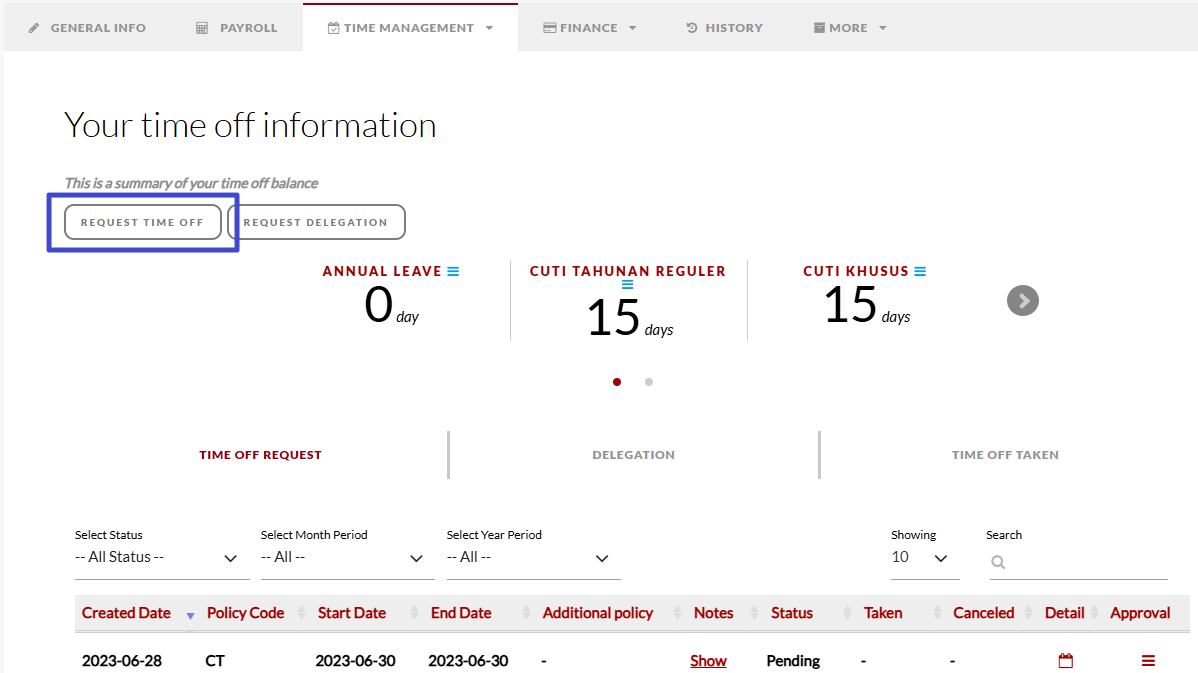Open the Delegation section tab
The image size is (1198, 673).
(633, 455)
